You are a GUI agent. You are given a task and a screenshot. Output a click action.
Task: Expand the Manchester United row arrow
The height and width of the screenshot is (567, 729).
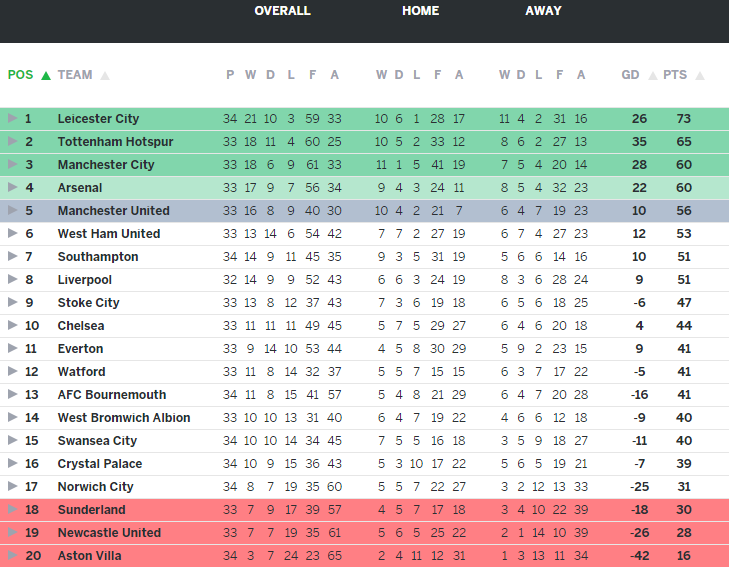pos(12,211)
